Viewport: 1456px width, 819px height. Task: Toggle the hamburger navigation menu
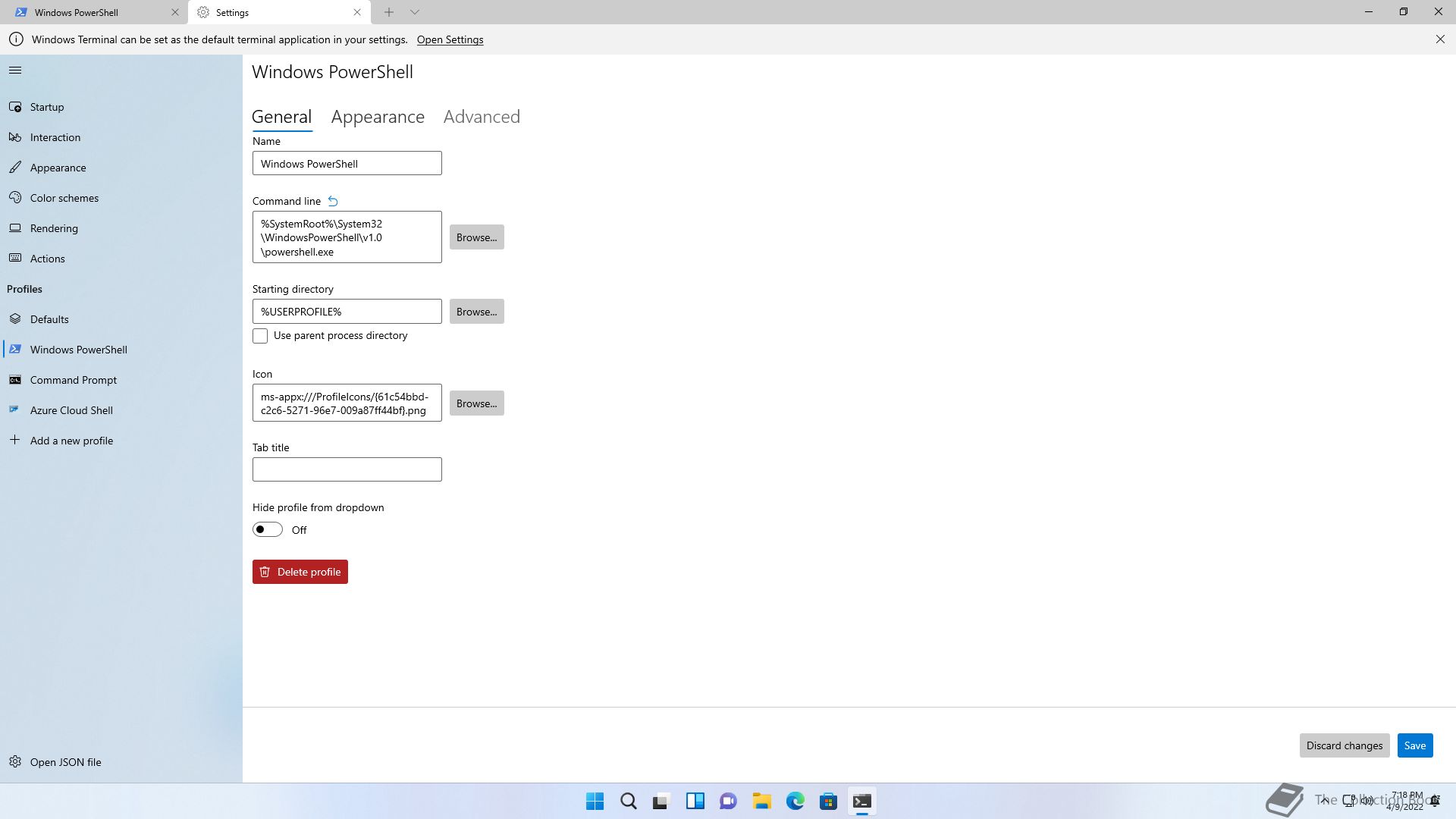pos(15,71)
